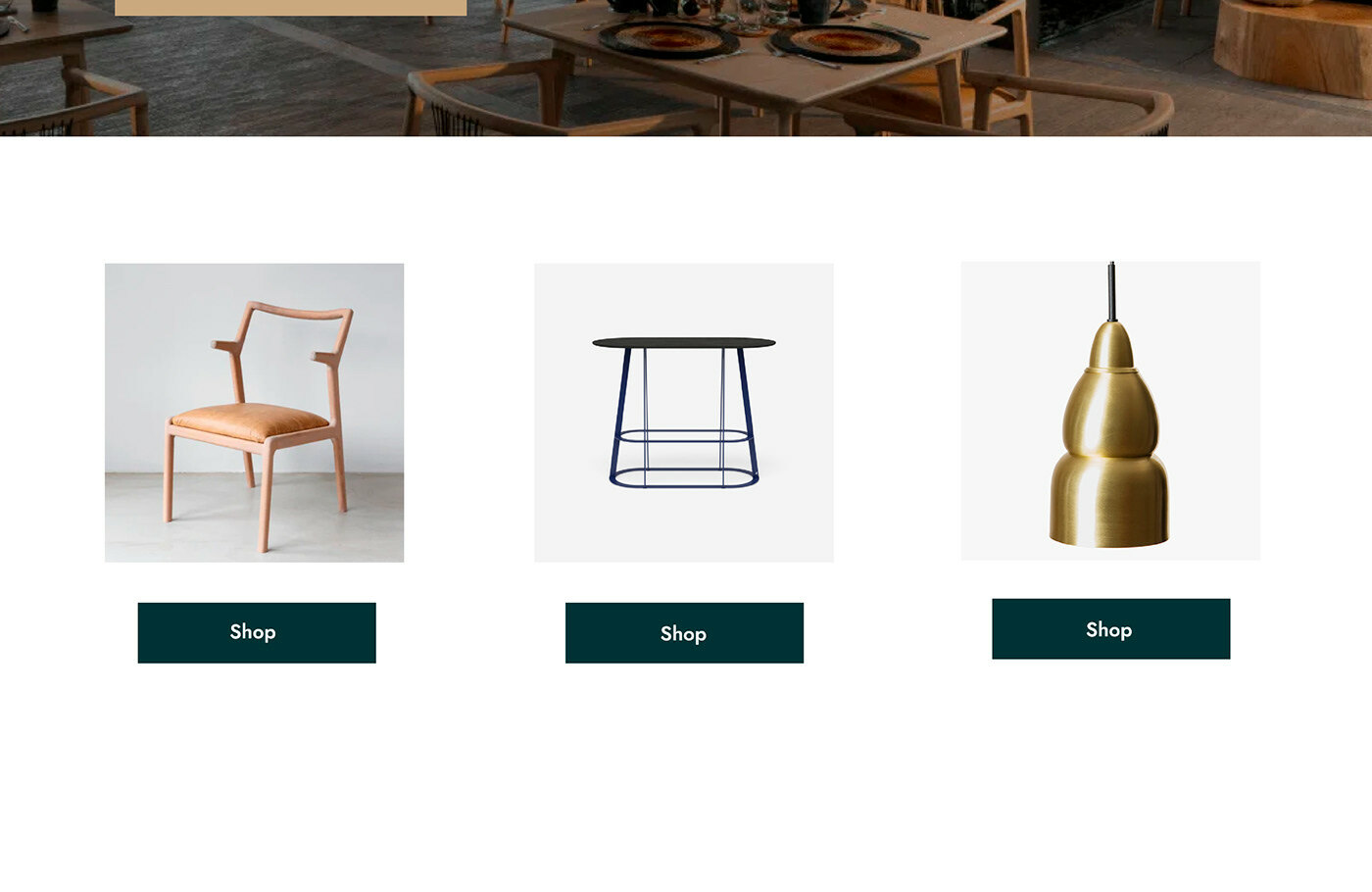
Task: Click the tan banner button at top
Action: (x=290, y=7)
